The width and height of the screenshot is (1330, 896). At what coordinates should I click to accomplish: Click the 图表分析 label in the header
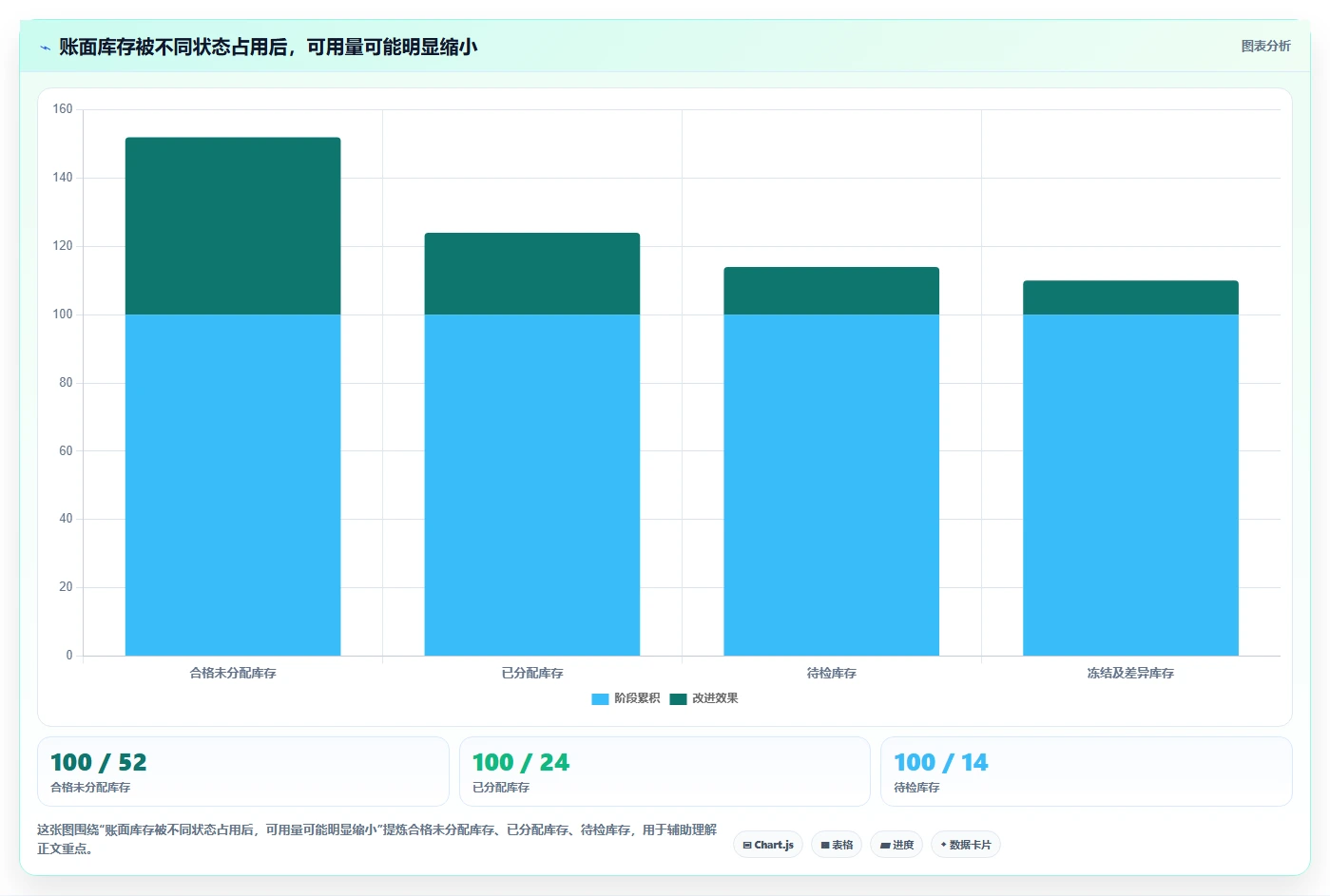(1265, 46)
